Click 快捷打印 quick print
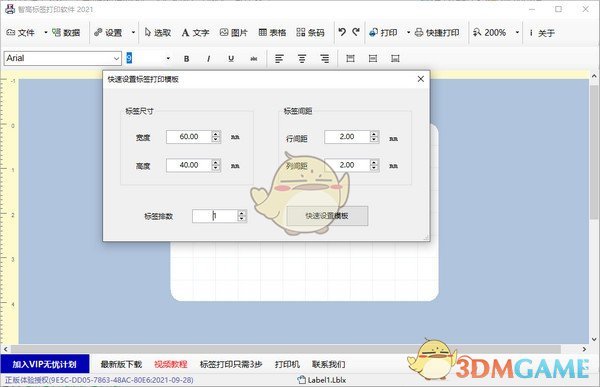600x387 pixels. (x=437, y=33)
